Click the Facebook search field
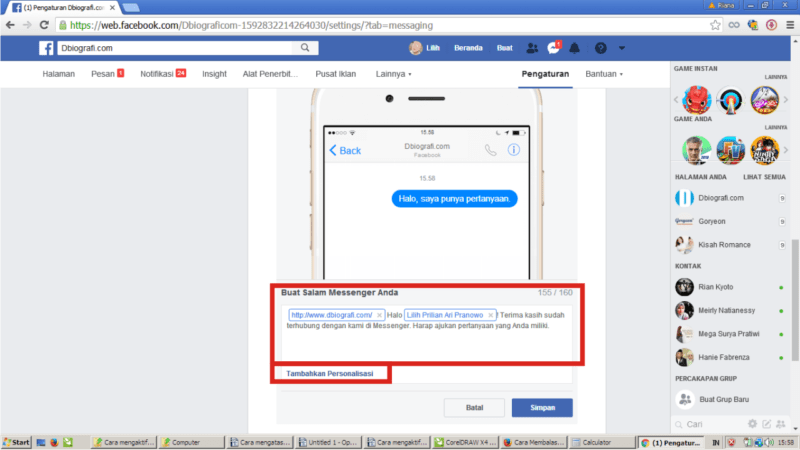 point(175,48)
